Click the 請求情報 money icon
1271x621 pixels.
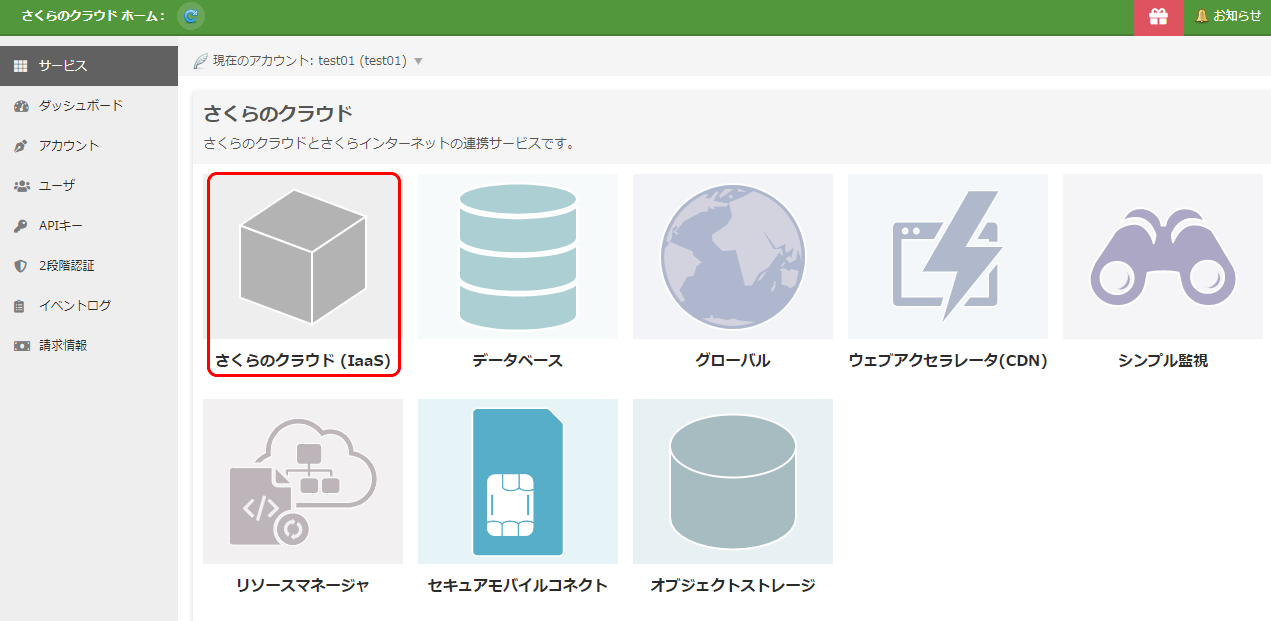pos(21,346)
